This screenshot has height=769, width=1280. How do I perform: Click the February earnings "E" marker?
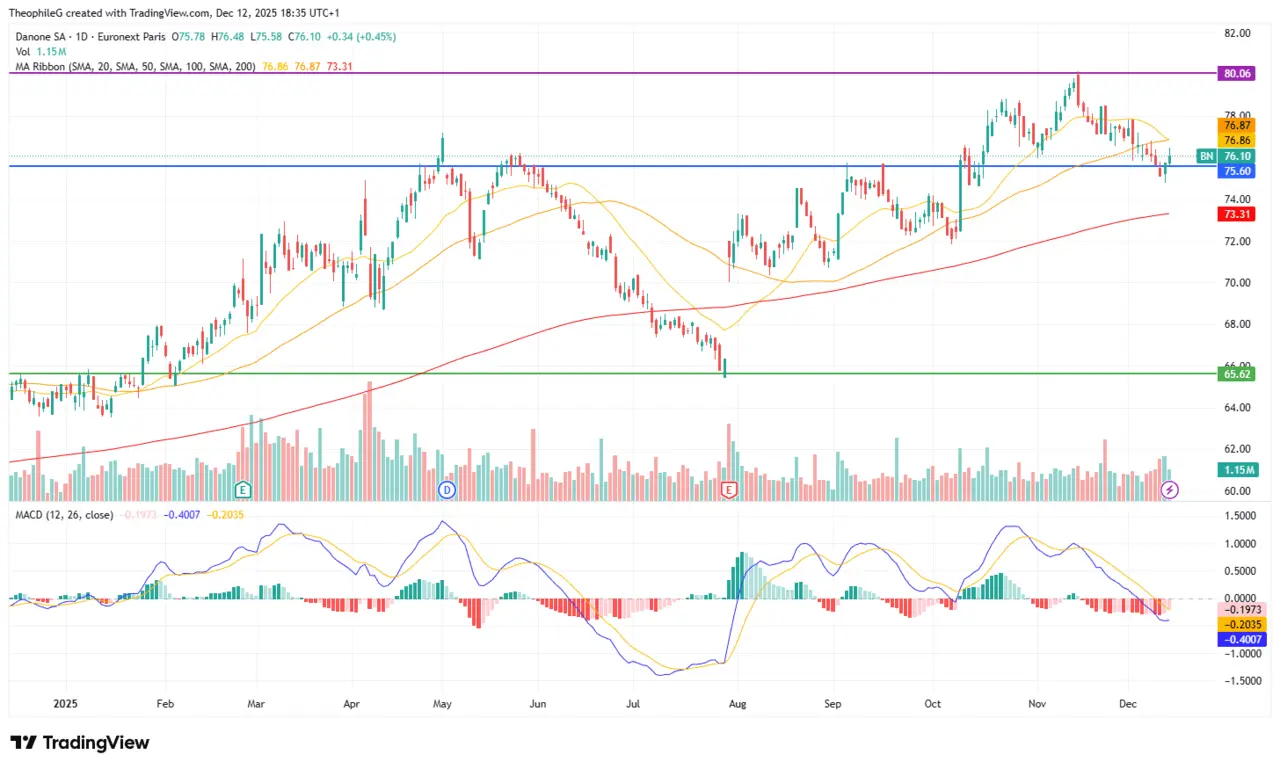click(x=242, y=490)
